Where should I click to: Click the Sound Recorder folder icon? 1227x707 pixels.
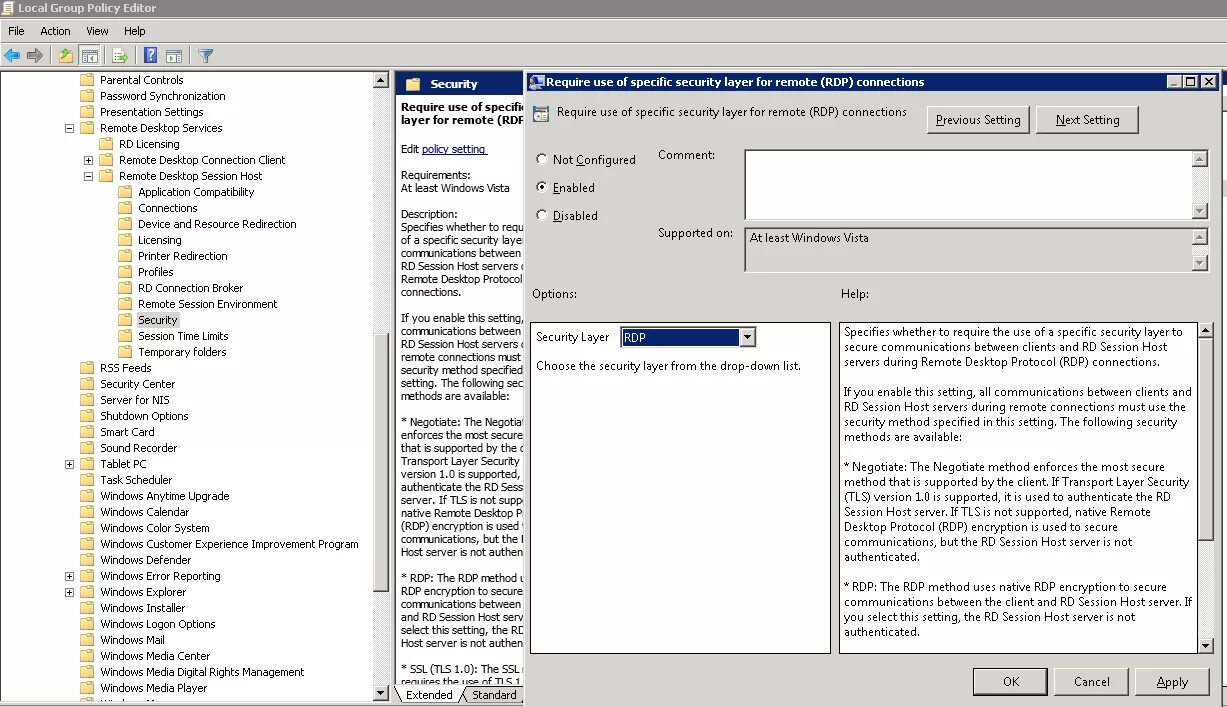87,448
